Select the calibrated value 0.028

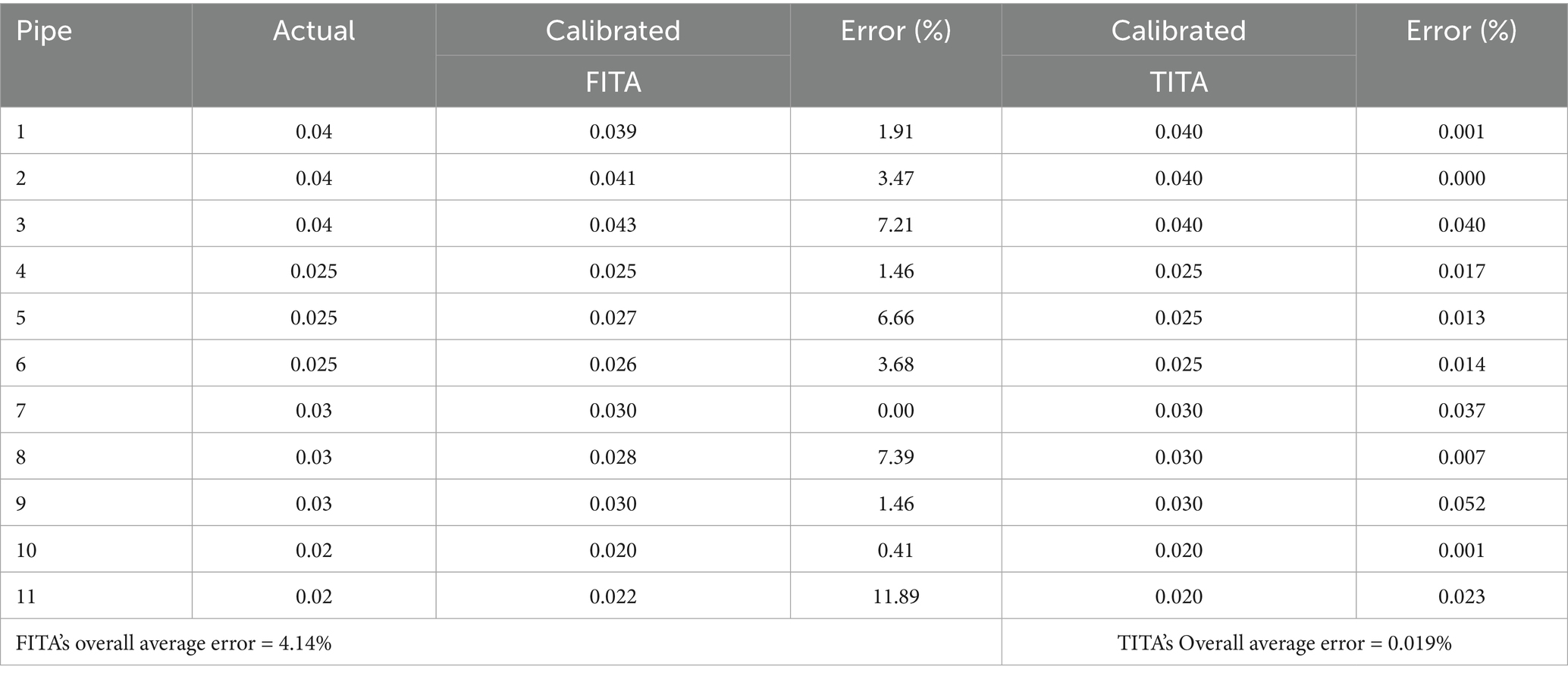[x=613, y=457]
